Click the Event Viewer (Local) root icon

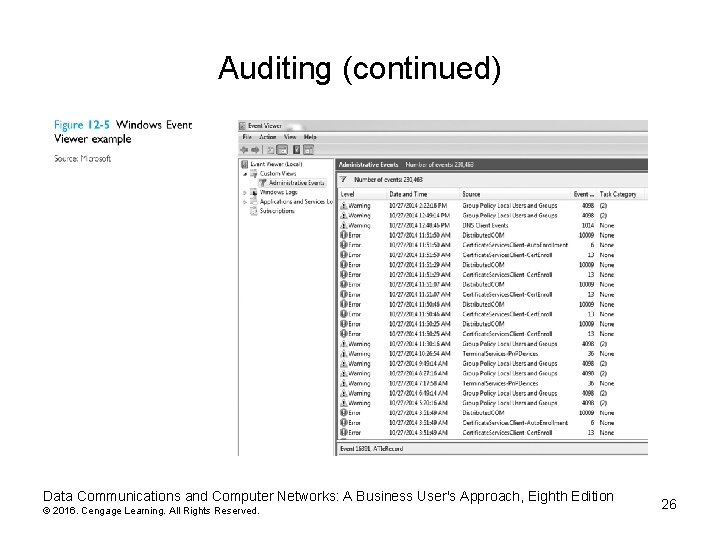pyautogui.click(x=245, y=164)
